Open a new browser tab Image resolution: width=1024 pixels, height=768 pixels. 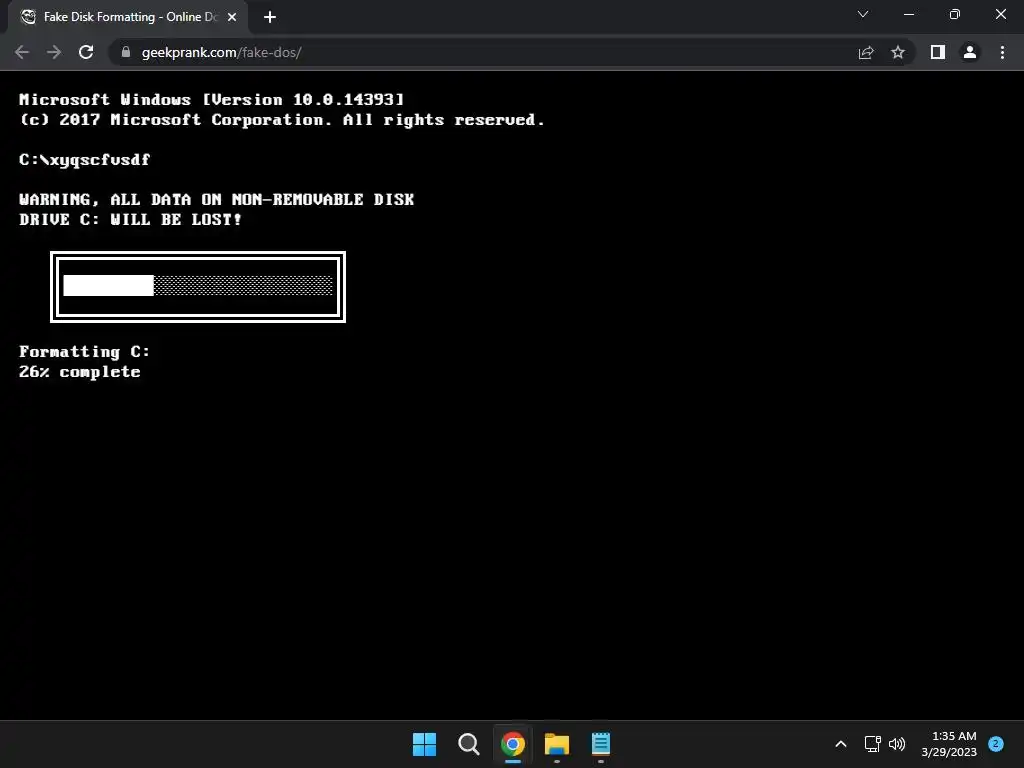[270, 17]
